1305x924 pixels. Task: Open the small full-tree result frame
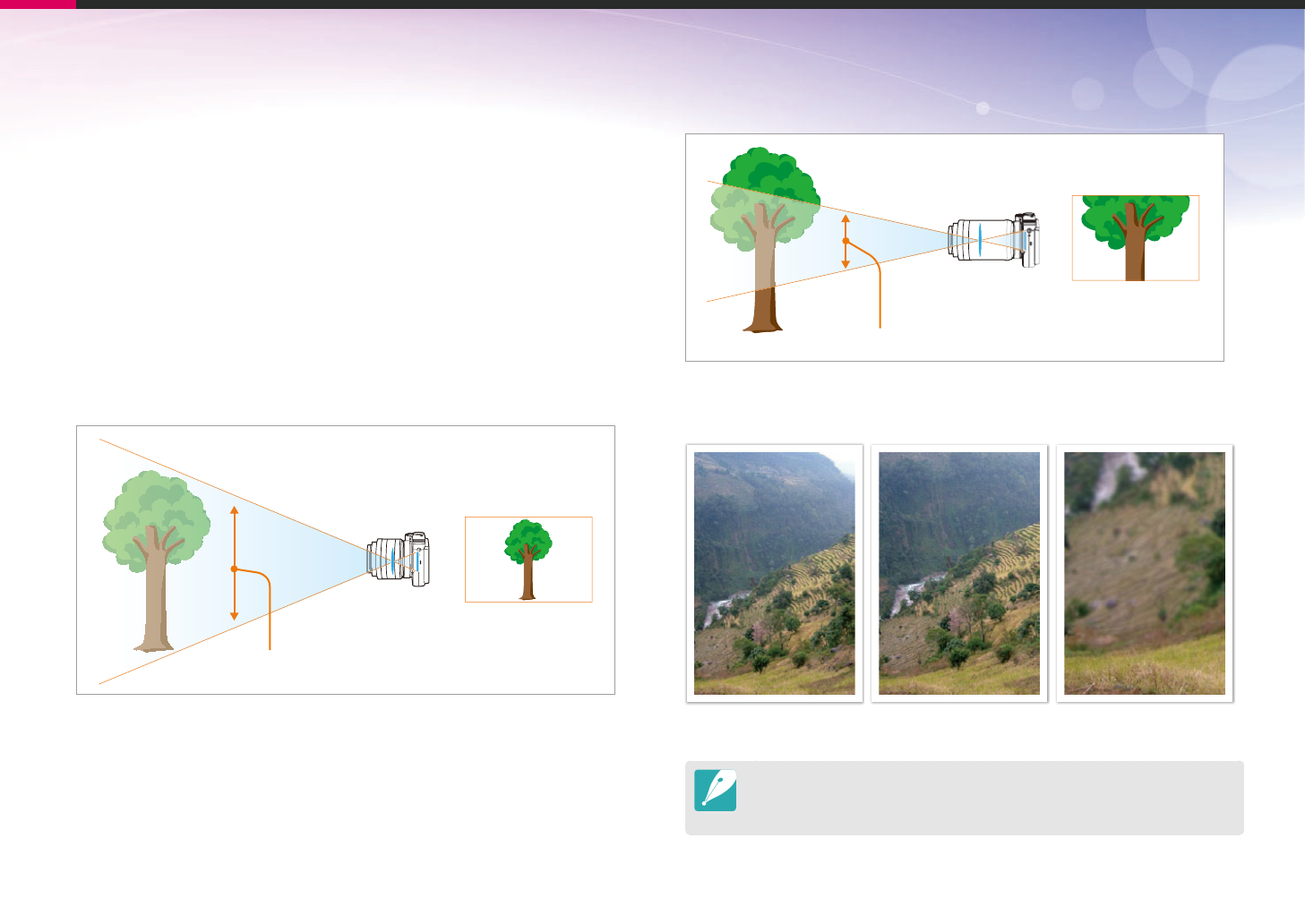coord(528,560)
